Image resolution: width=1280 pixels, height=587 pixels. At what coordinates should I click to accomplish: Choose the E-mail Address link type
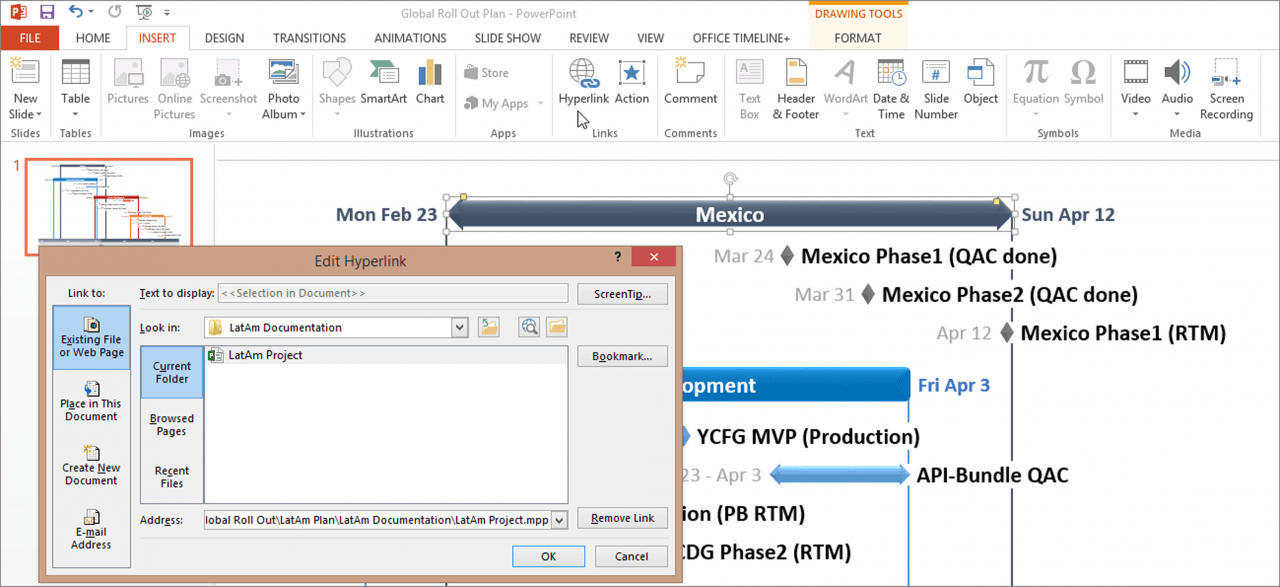tap(91, 529)
